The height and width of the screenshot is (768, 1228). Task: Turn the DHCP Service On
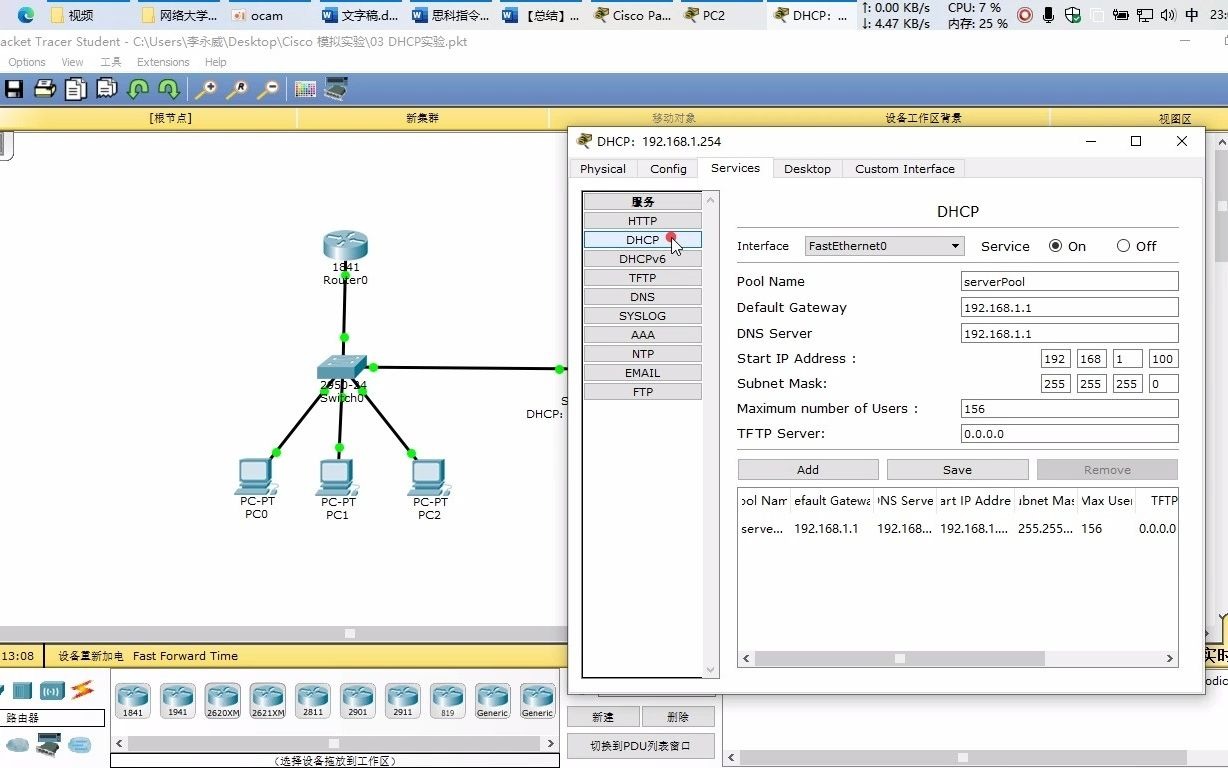[1055, 245]
